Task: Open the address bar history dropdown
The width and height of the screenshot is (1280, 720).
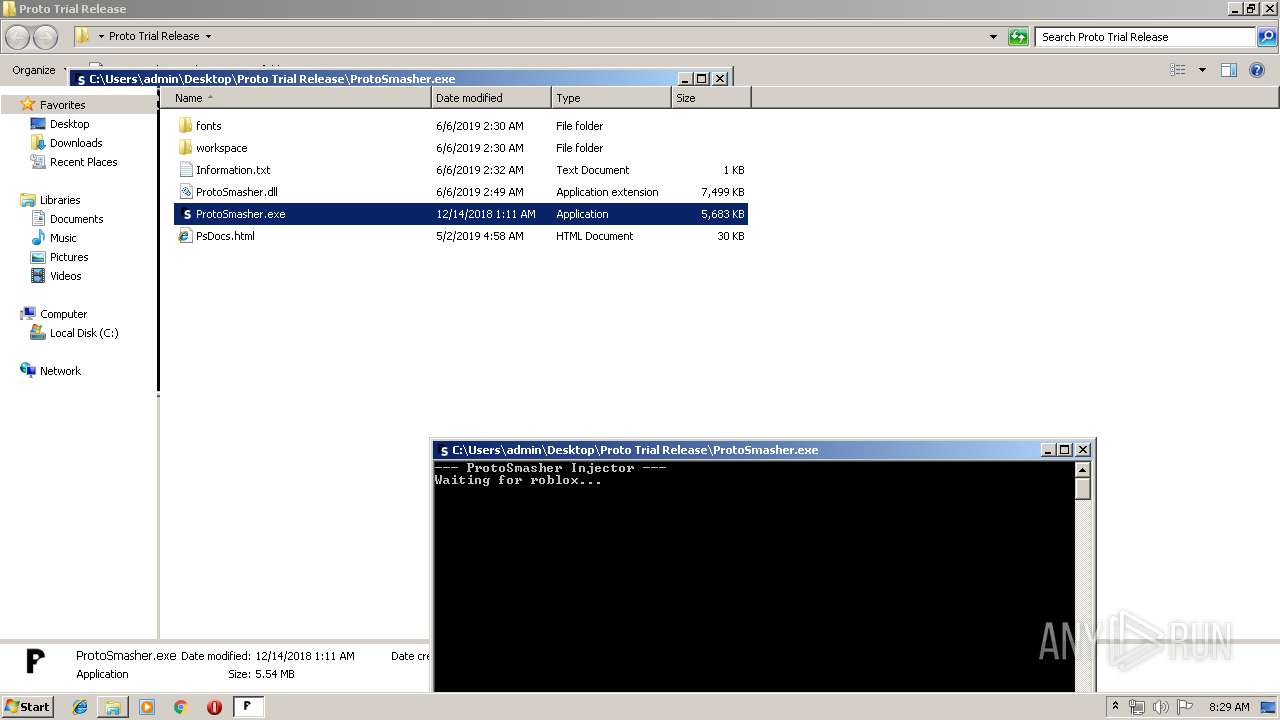Action: point(993,37)
